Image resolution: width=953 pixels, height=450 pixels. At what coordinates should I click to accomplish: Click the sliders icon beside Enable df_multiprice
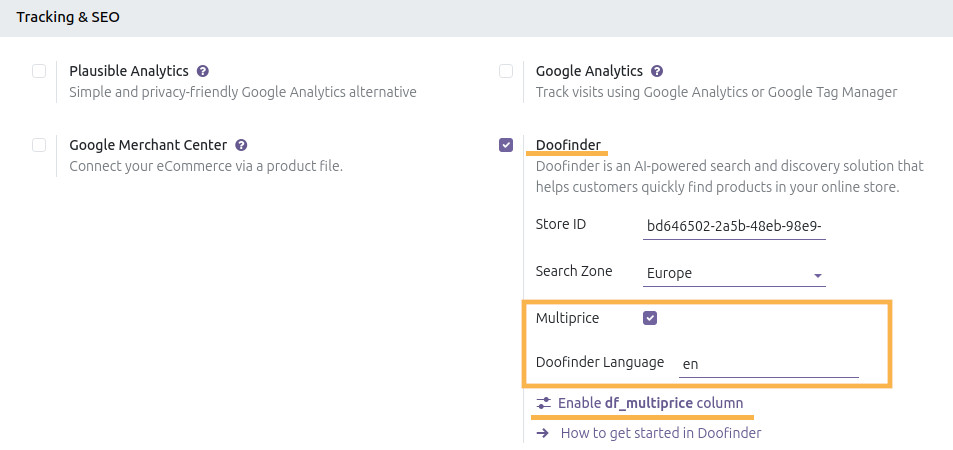(x=543, y=403)
